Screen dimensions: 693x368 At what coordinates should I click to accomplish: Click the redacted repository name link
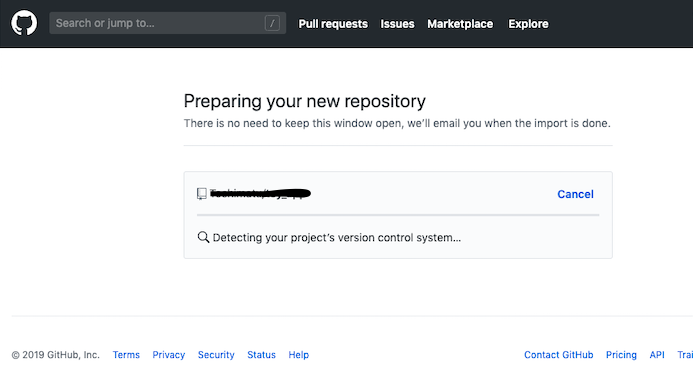point(260,193)
